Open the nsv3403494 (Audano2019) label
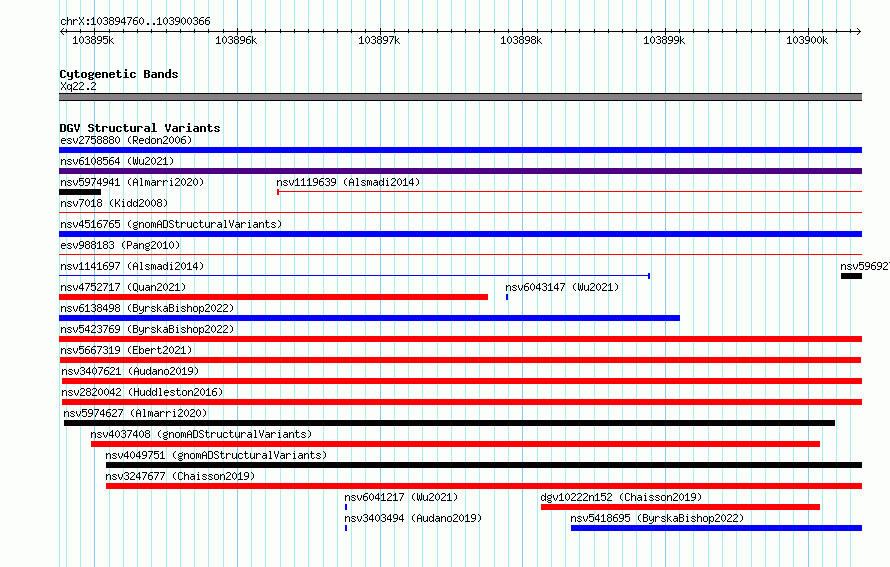Image resolution: width=890 pixels, height=567 pixels. [413, 518]
